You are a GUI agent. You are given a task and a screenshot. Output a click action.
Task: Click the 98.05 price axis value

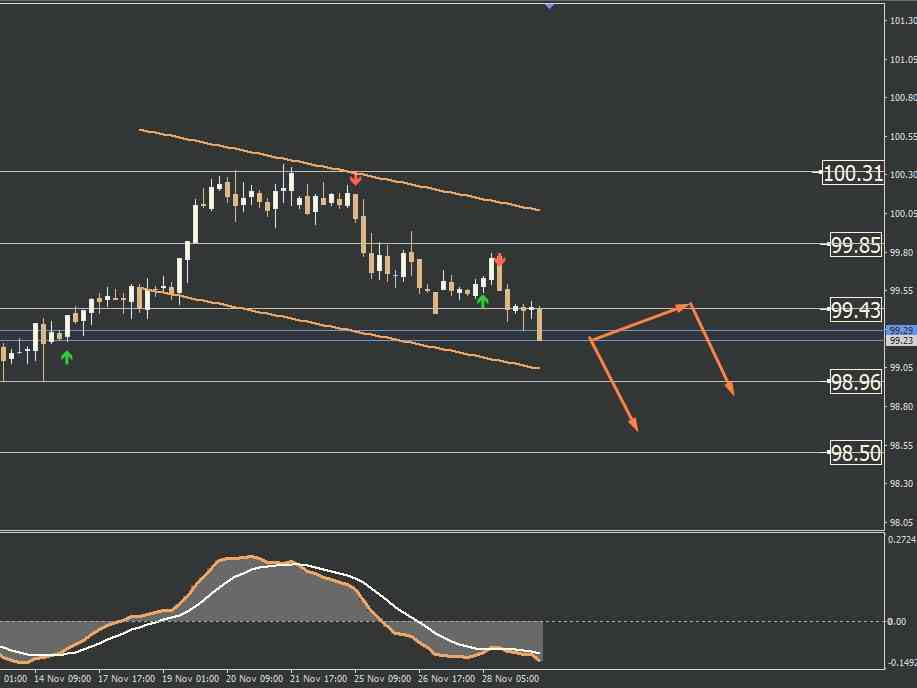(901, 522)
